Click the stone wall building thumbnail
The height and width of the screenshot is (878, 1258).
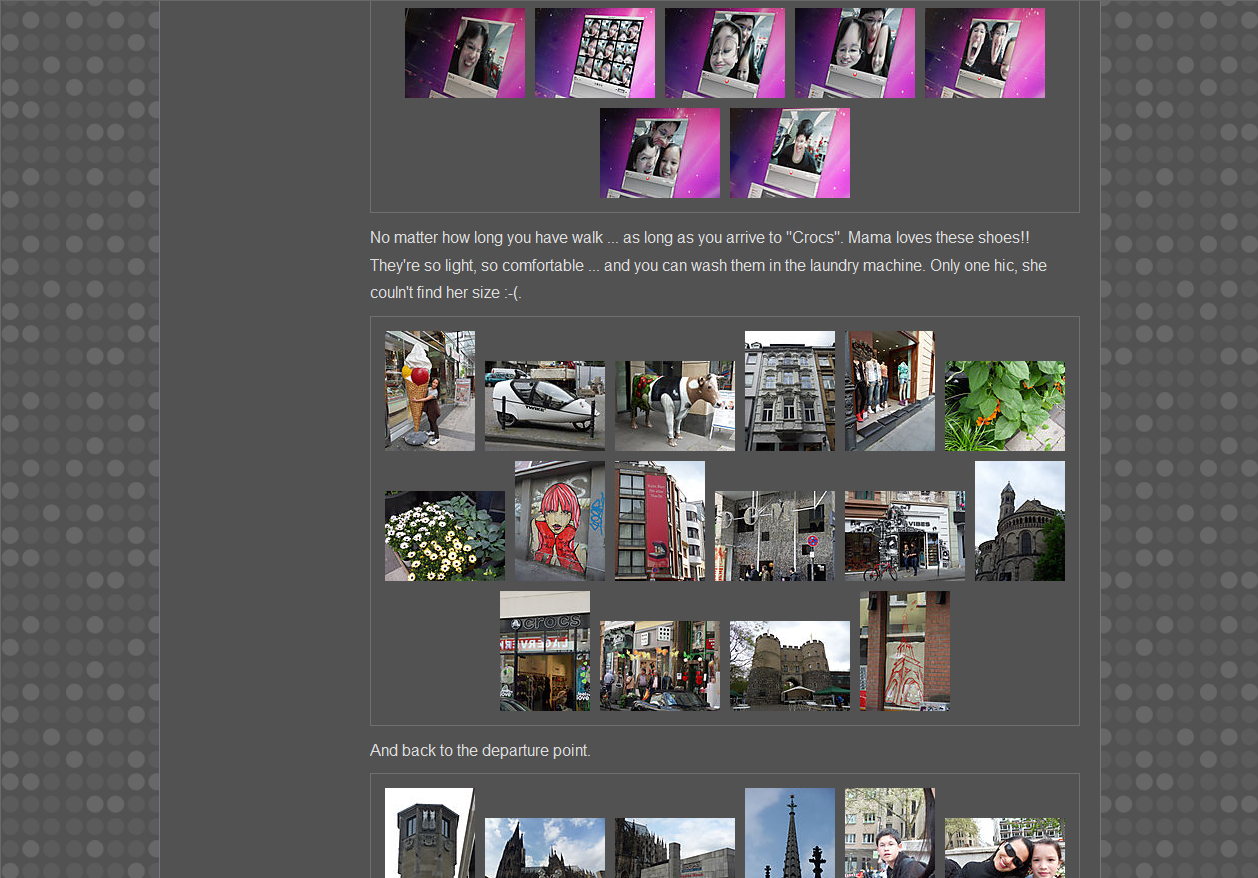(x=774, y=535)
